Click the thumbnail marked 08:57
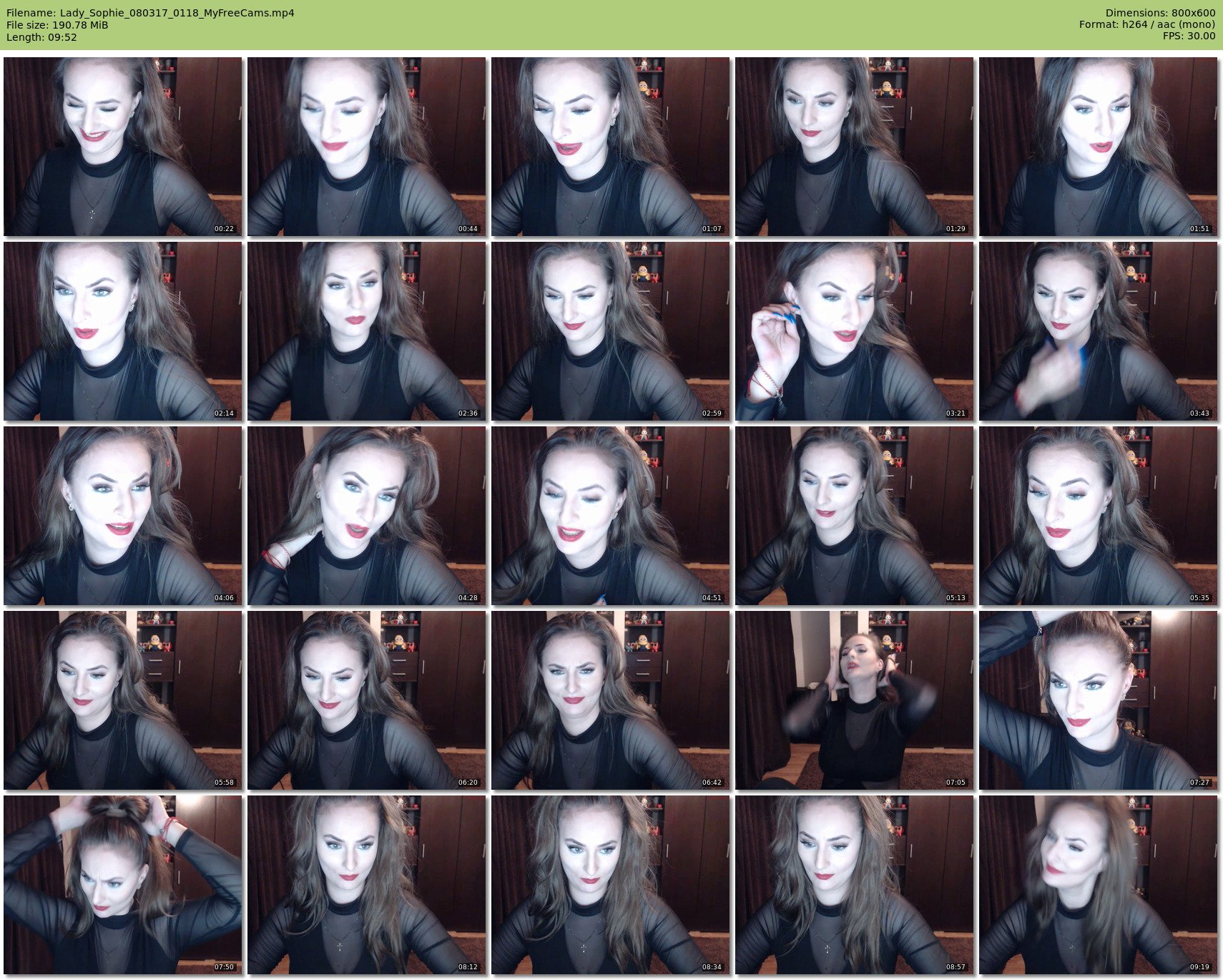Image resolution: width=1223 pixels, height=980 pixels. coord(855,885)
